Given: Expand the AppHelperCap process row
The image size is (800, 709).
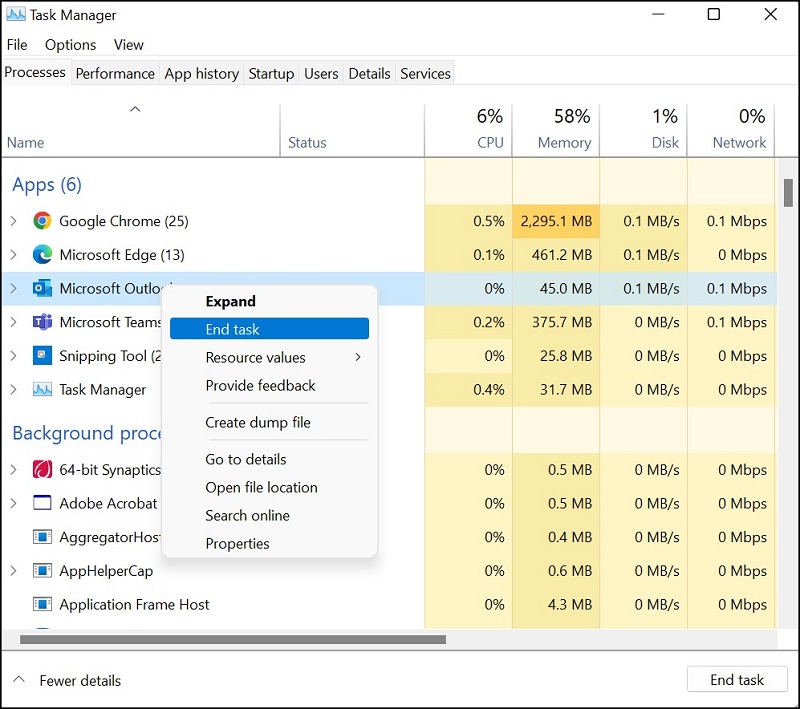Looking at the screenshot, I should click(14, 570).
